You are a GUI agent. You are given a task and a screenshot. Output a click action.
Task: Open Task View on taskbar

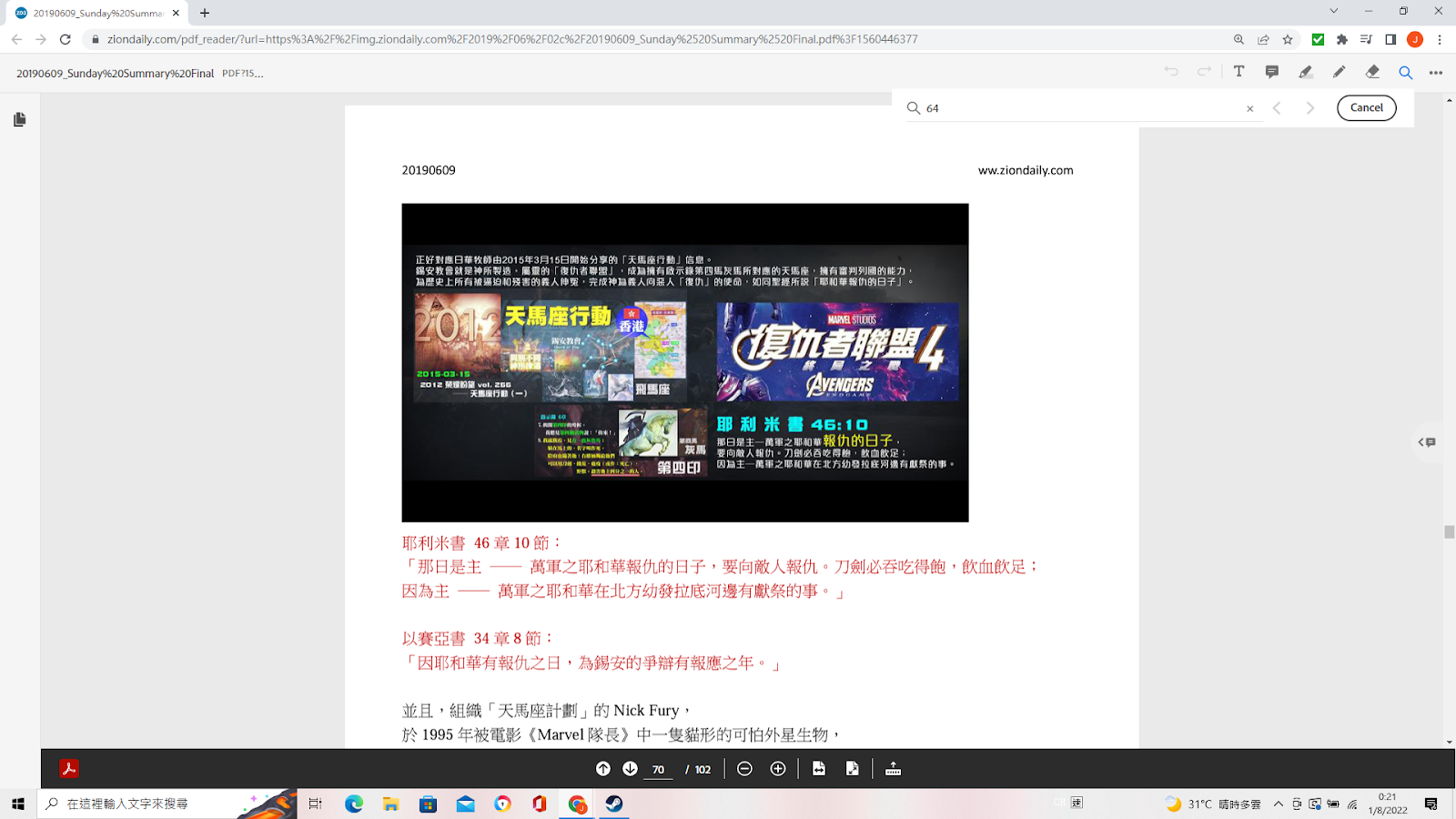(316, 804)
